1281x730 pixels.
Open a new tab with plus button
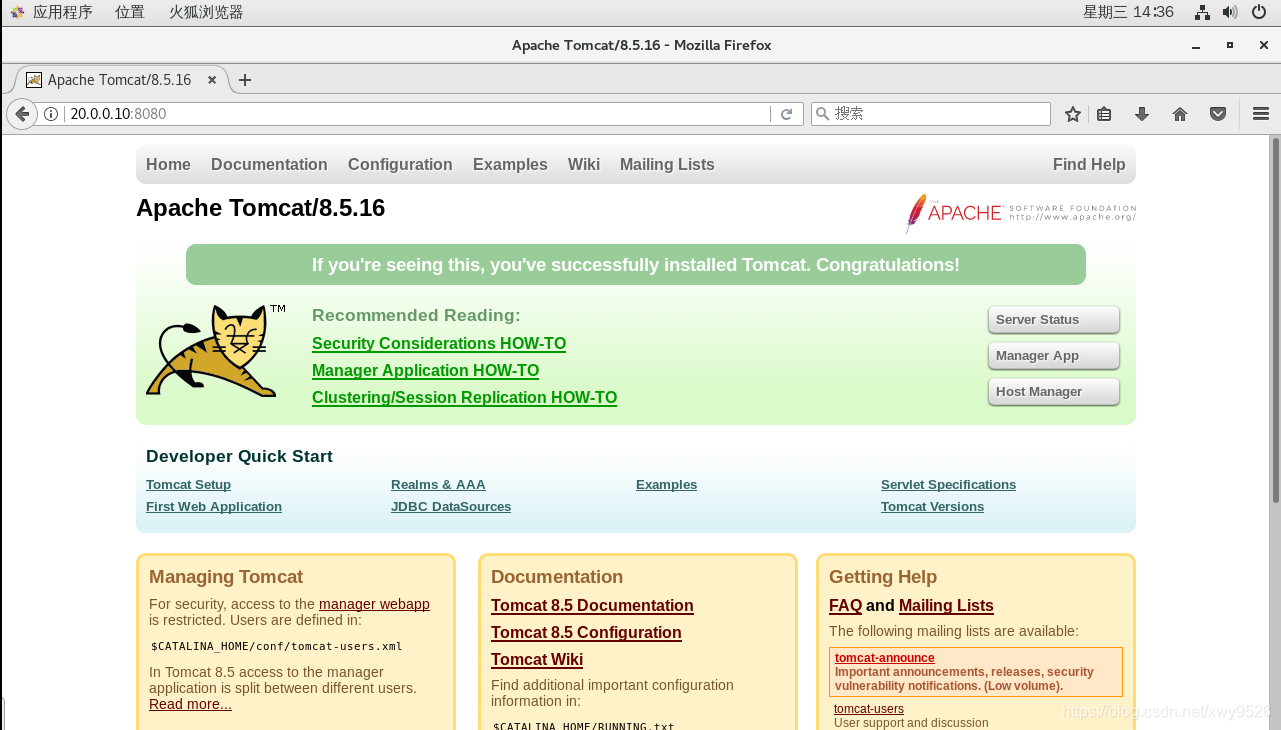pos(245,80)
